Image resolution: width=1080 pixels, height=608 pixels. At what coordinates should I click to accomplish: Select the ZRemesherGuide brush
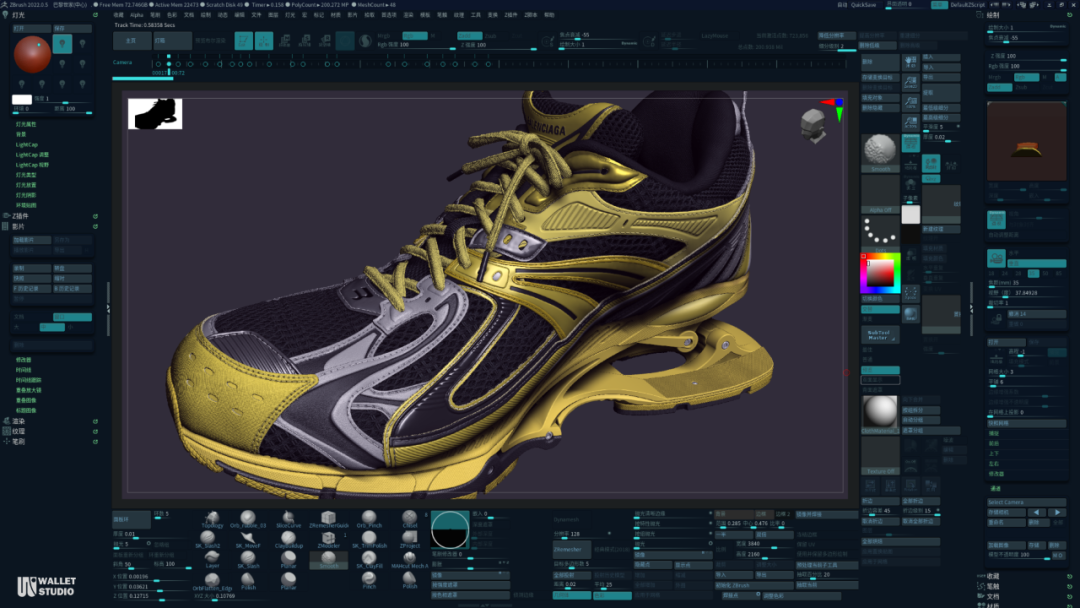(329, 518)
